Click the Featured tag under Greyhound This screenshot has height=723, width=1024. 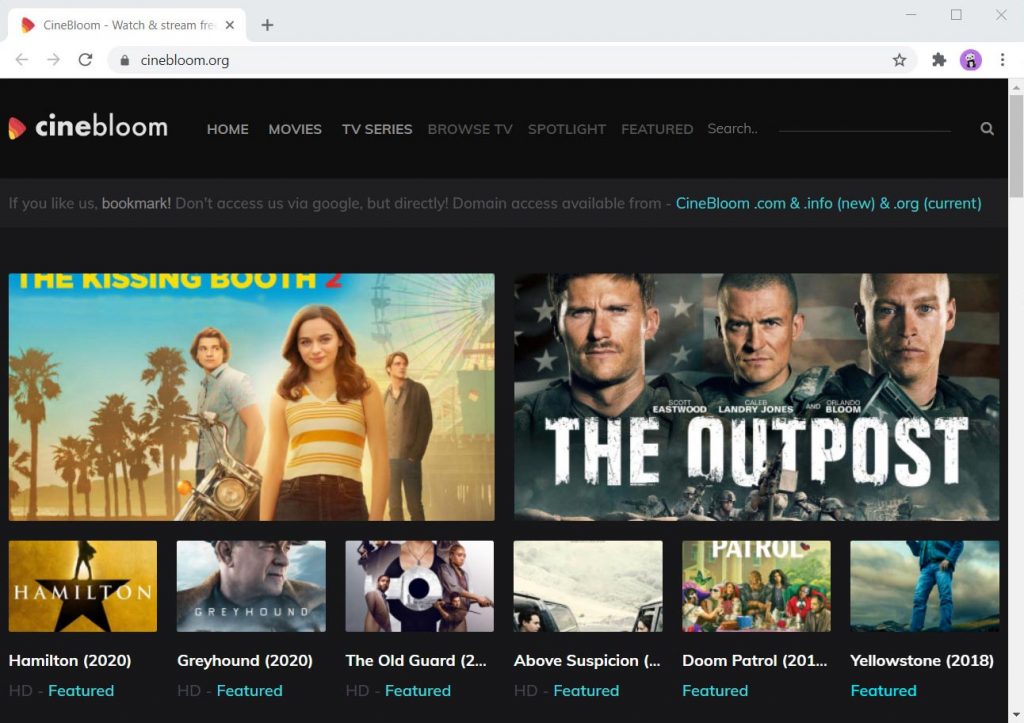[x=249, y=690]
